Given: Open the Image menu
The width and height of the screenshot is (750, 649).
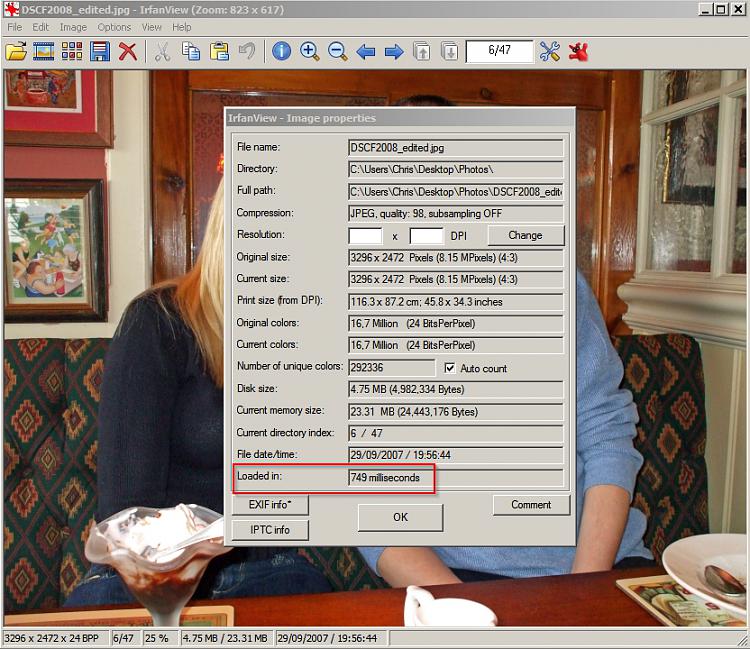Looking at the screenshot, I should (73, 27).
